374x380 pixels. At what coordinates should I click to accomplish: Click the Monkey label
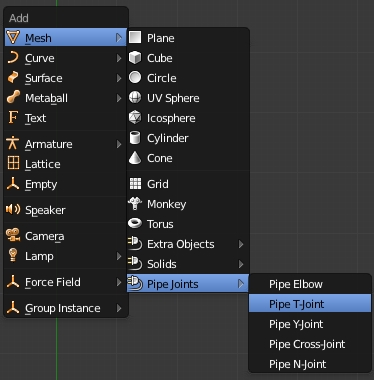pyautogui.click(x=167, y=204)
